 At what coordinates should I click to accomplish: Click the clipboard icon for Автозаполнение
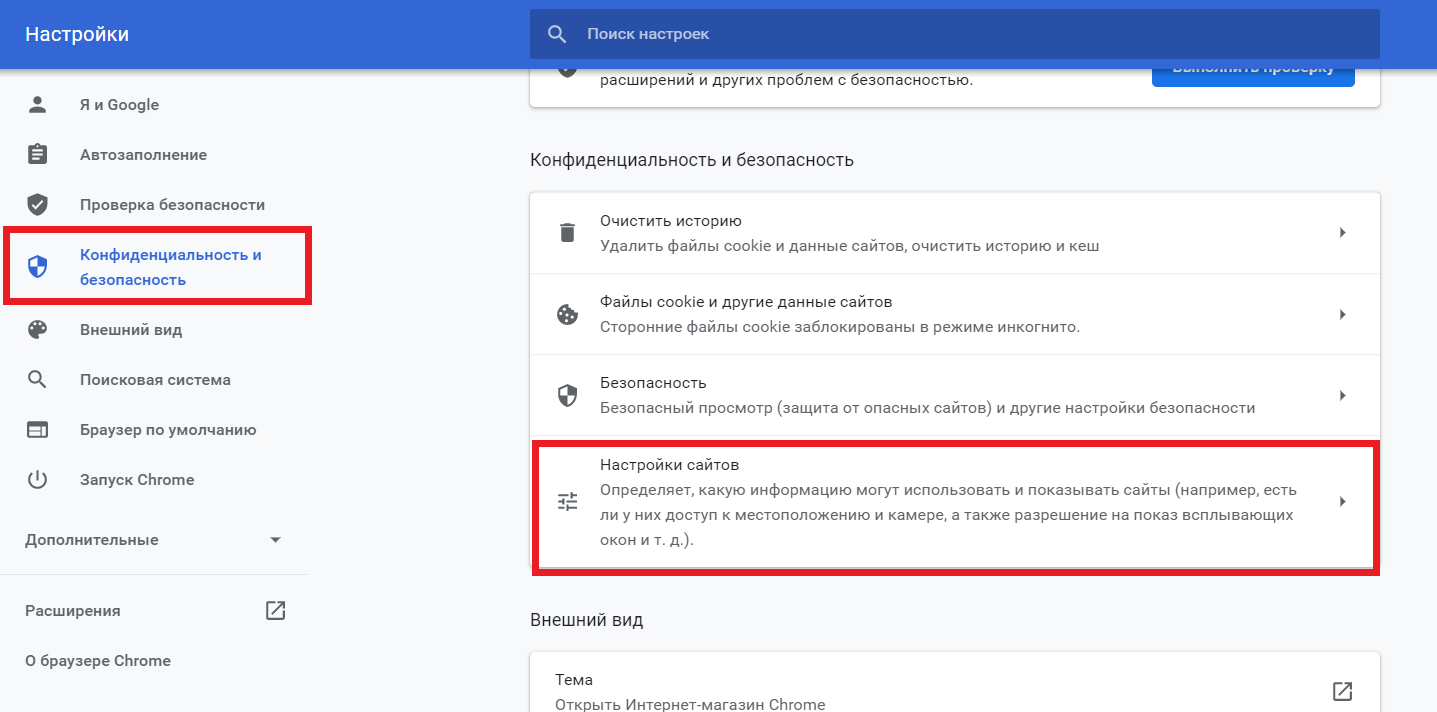tap(37, 155)
